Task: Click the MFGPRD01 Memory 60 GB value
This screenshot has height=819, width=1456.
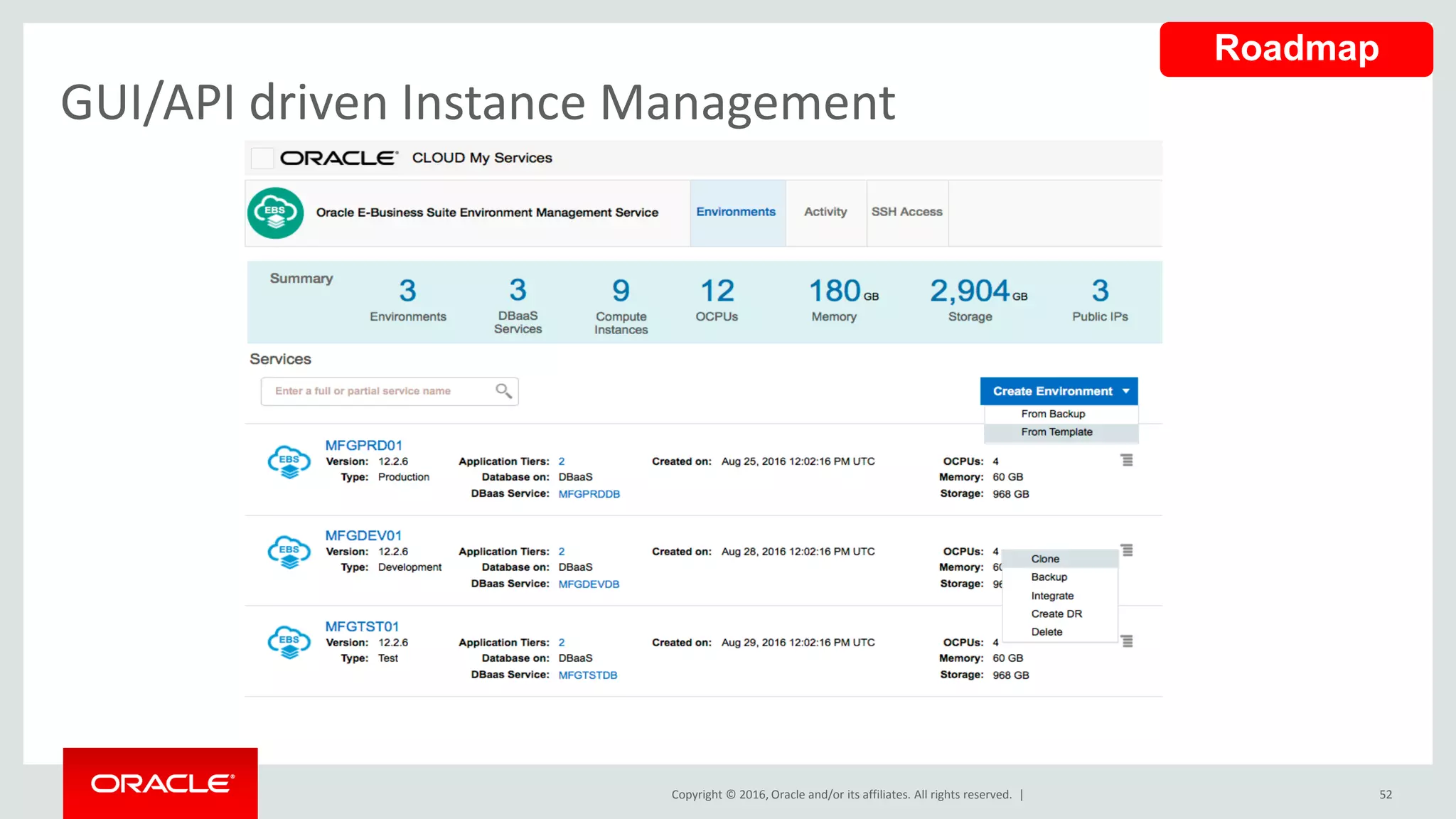Action: pyautogui.click(x=1008, y=477)
